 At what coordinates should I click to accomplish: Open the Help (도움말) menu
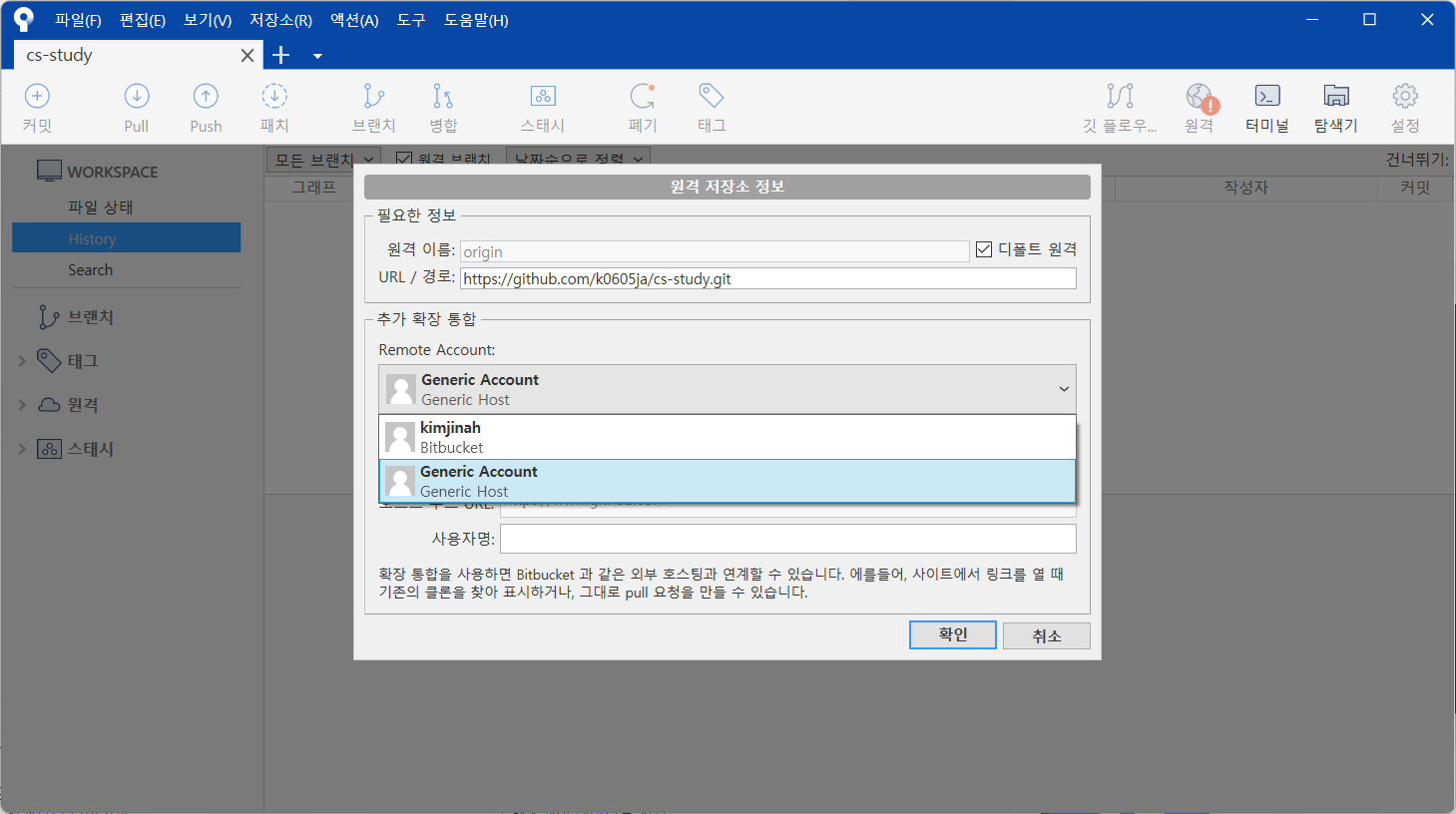[x=476, y=20]
